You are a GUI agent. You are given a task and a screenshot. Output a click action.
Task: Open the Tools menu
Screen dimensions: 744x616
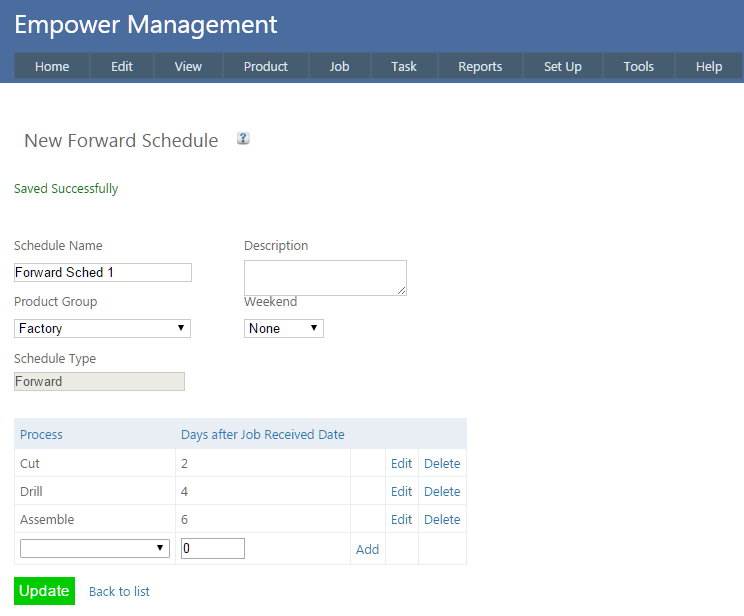[638, 66]
